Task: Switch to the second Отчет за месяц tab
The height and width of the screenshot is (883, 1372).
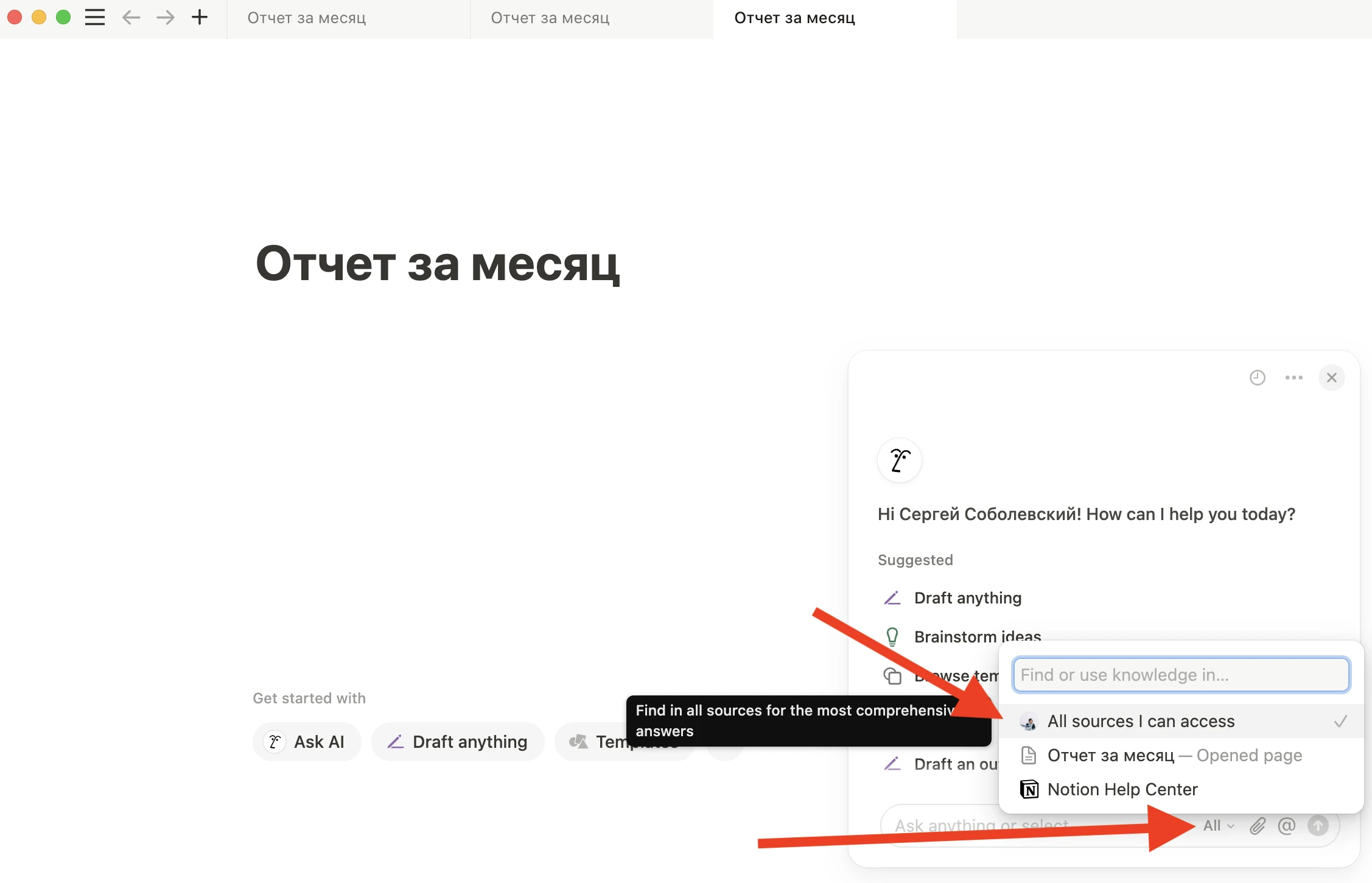Action: pyautogui.click(x=592, y=18)
